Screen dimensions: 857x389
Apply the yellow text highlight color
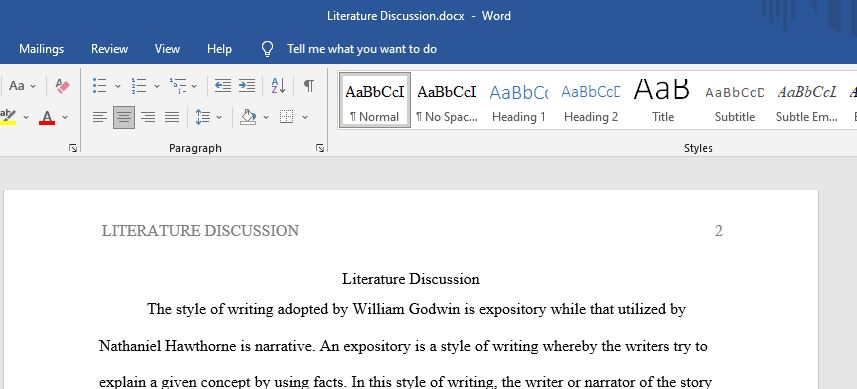coord(8,117)
